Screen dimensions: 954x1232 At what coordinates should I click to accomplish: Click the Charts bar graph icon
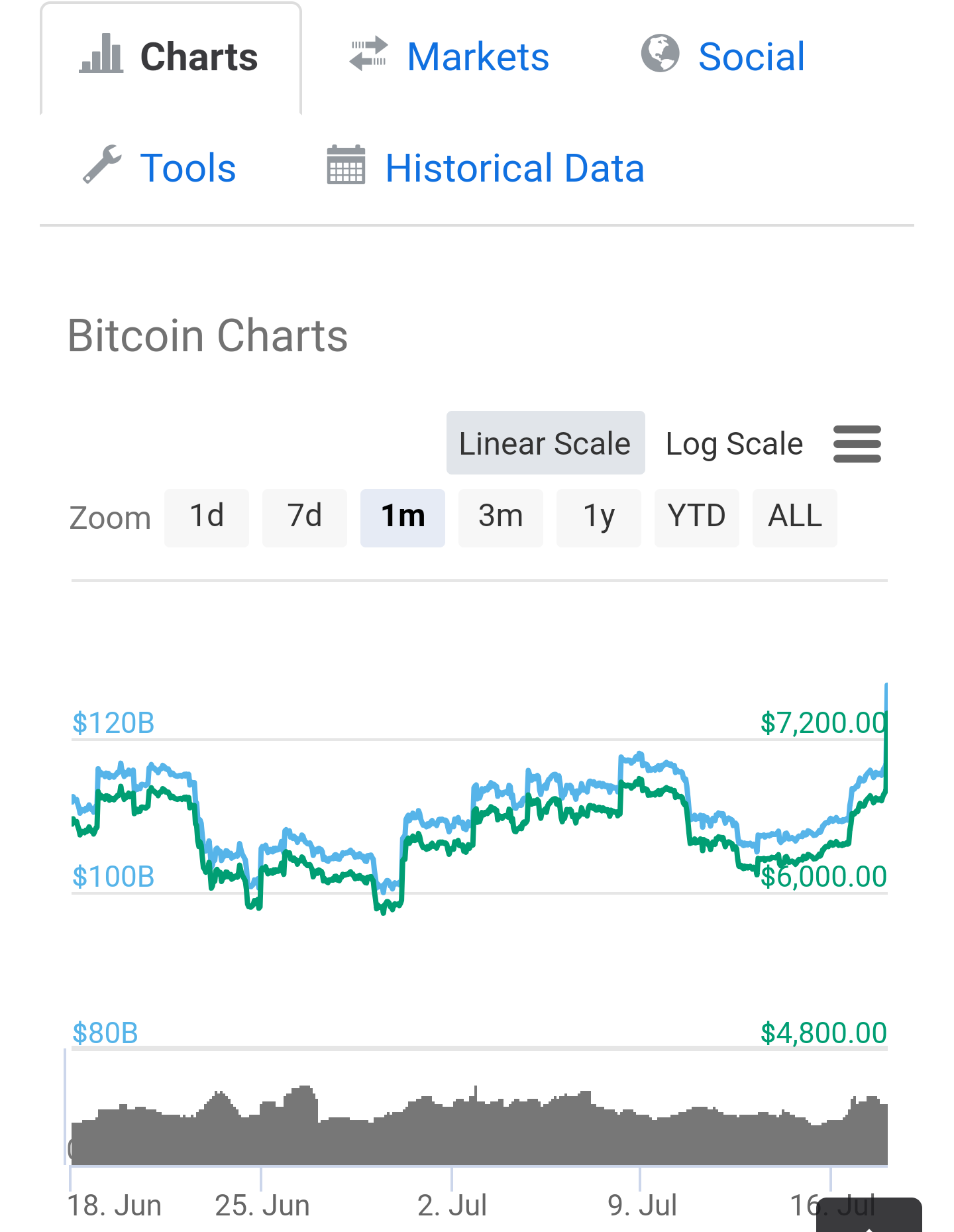click(101, 54)
